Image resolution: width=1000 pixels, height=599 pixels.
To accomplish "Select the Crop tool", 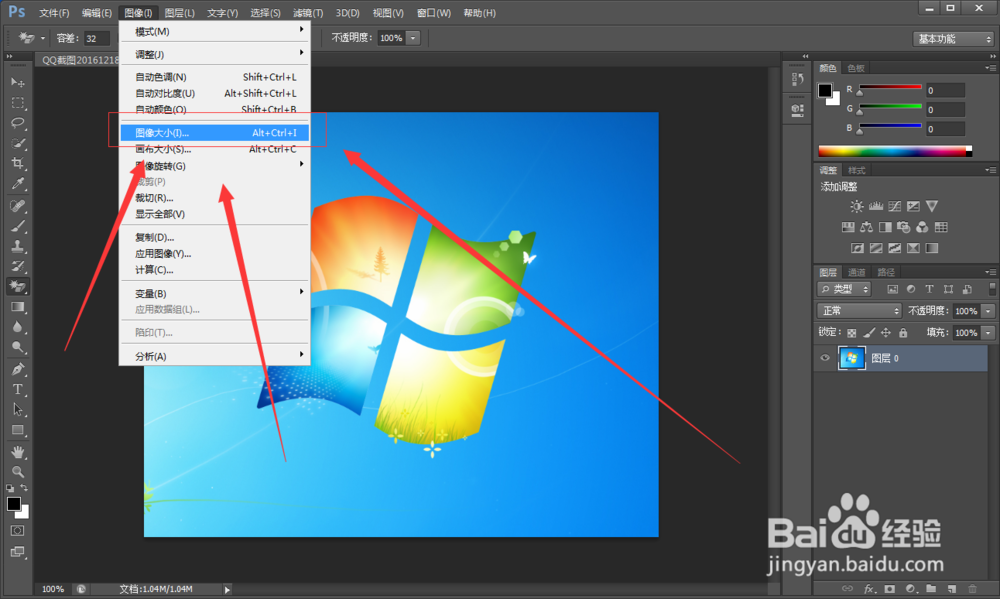I will click(17, 163).
